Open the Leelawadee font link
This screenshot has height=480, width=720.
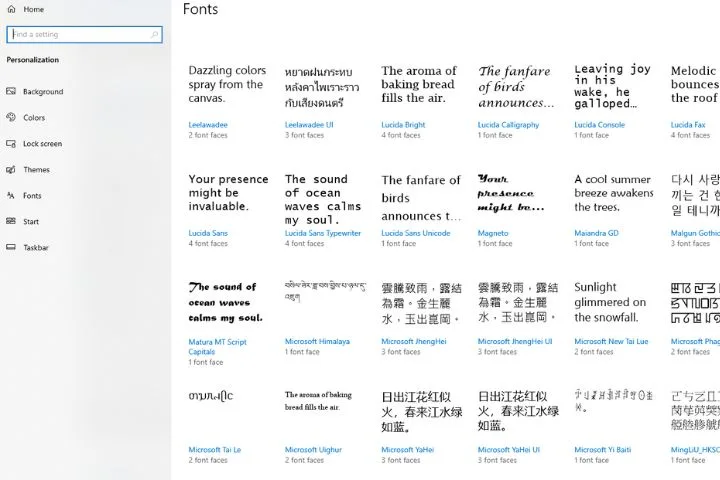pyautogui.click(x=208, y=125)
